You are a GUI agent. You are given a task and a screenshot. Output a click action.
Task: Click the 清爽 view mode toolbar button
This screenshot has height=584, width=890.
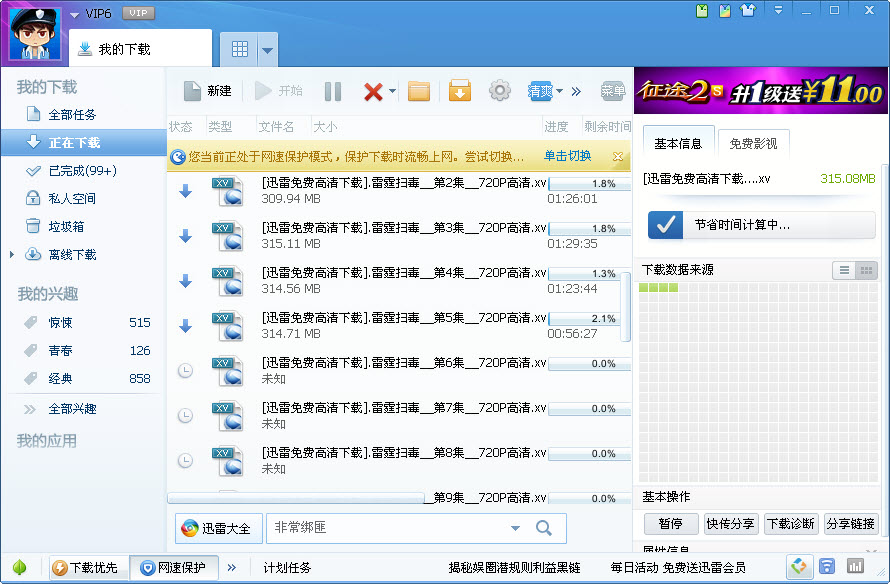pyautogui.click(x=540, y=91)
